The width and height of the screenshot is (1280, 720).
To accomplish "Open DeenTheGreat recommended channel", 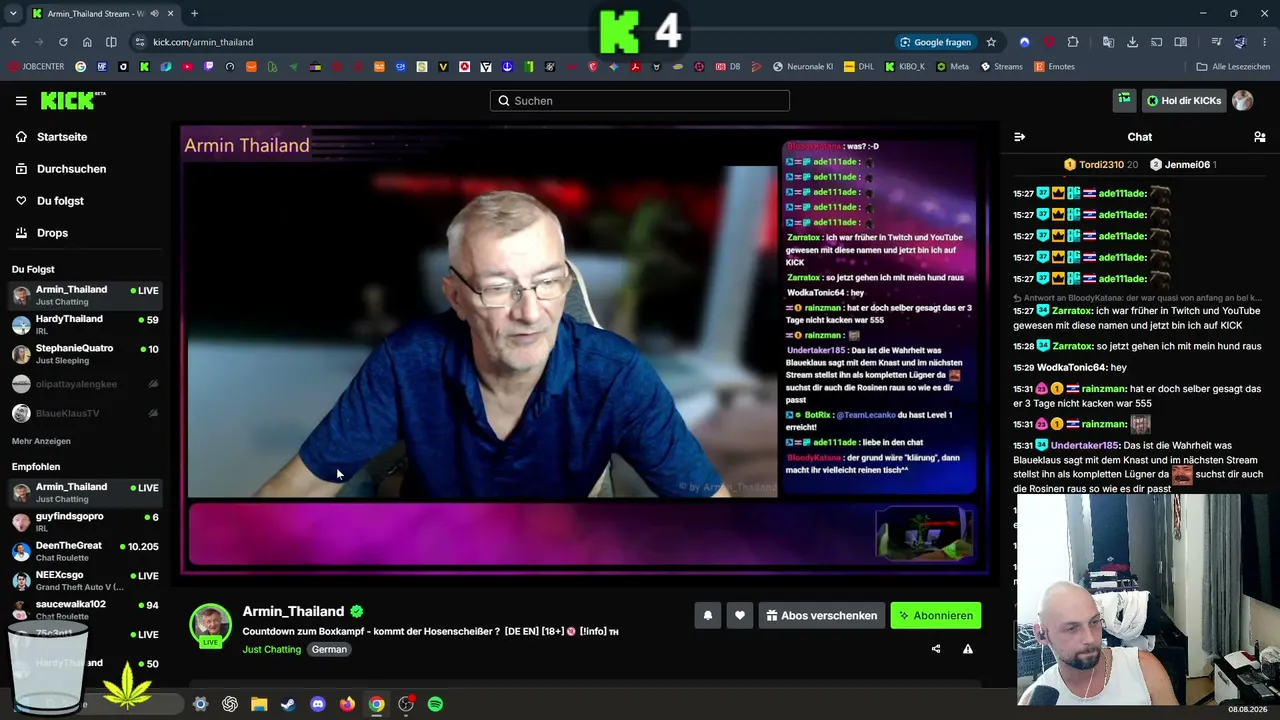I will pyautogui.click(x=85, y=551).
